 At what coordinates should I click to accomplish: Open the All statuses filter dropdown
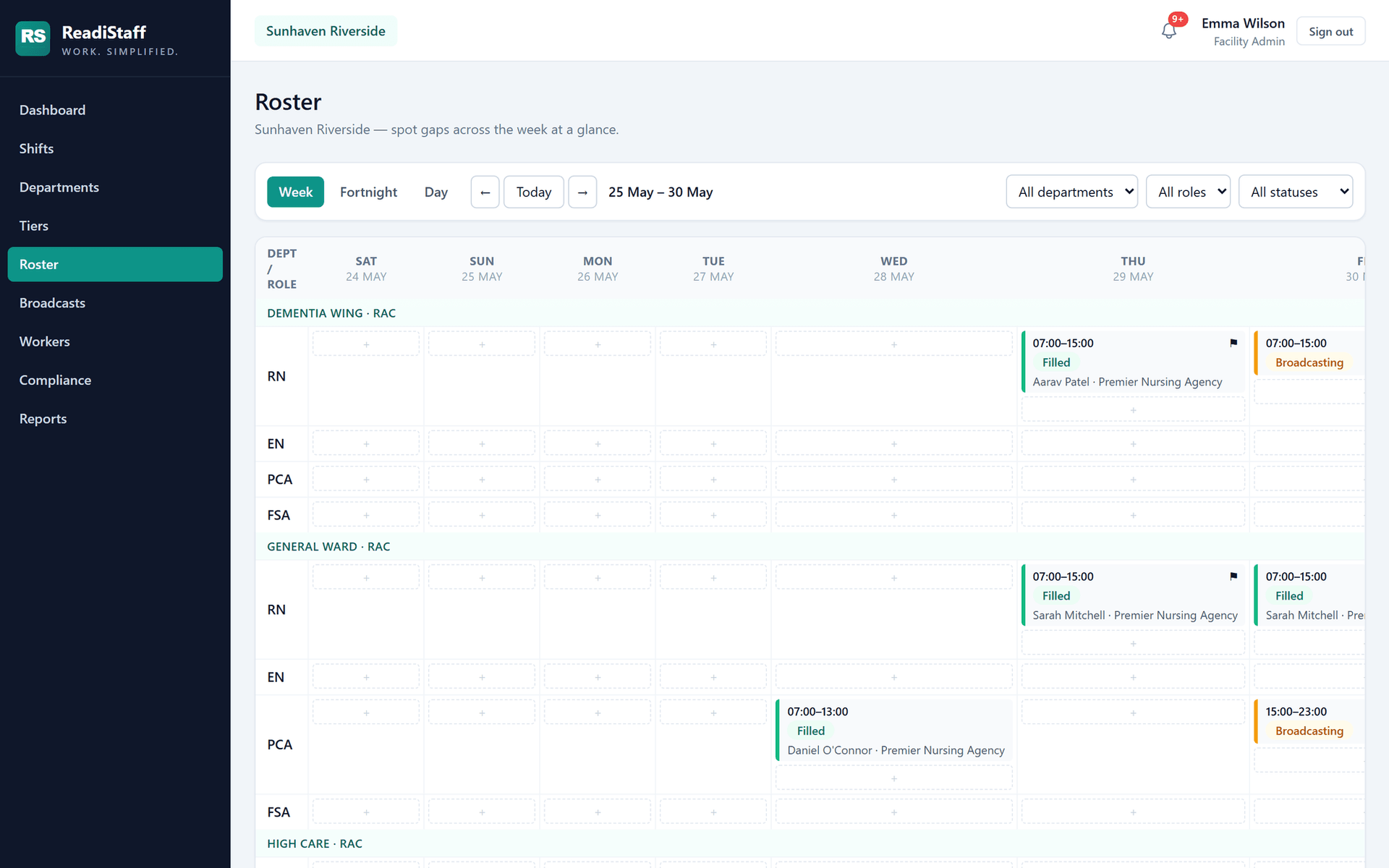(1295, 192)
